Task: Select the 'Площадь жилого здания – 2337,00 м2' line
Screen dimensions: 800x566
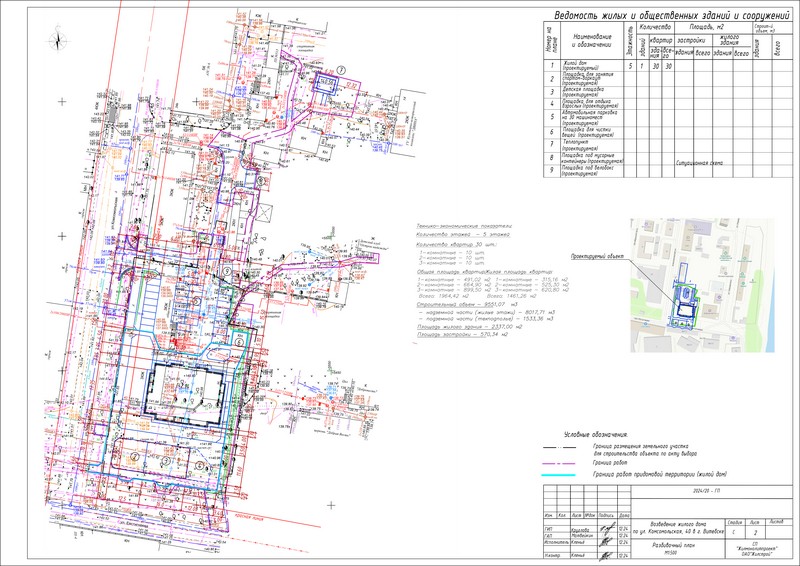Action: (469, 327)
